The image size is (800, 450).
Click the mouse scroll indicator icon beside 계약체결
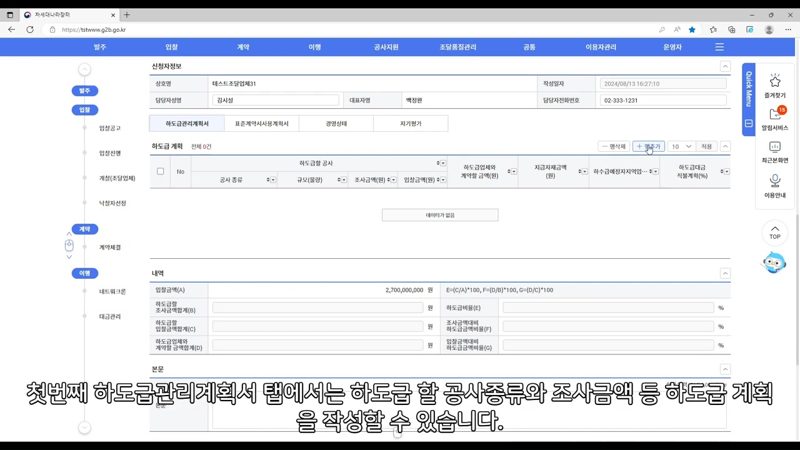coord(69,246)
